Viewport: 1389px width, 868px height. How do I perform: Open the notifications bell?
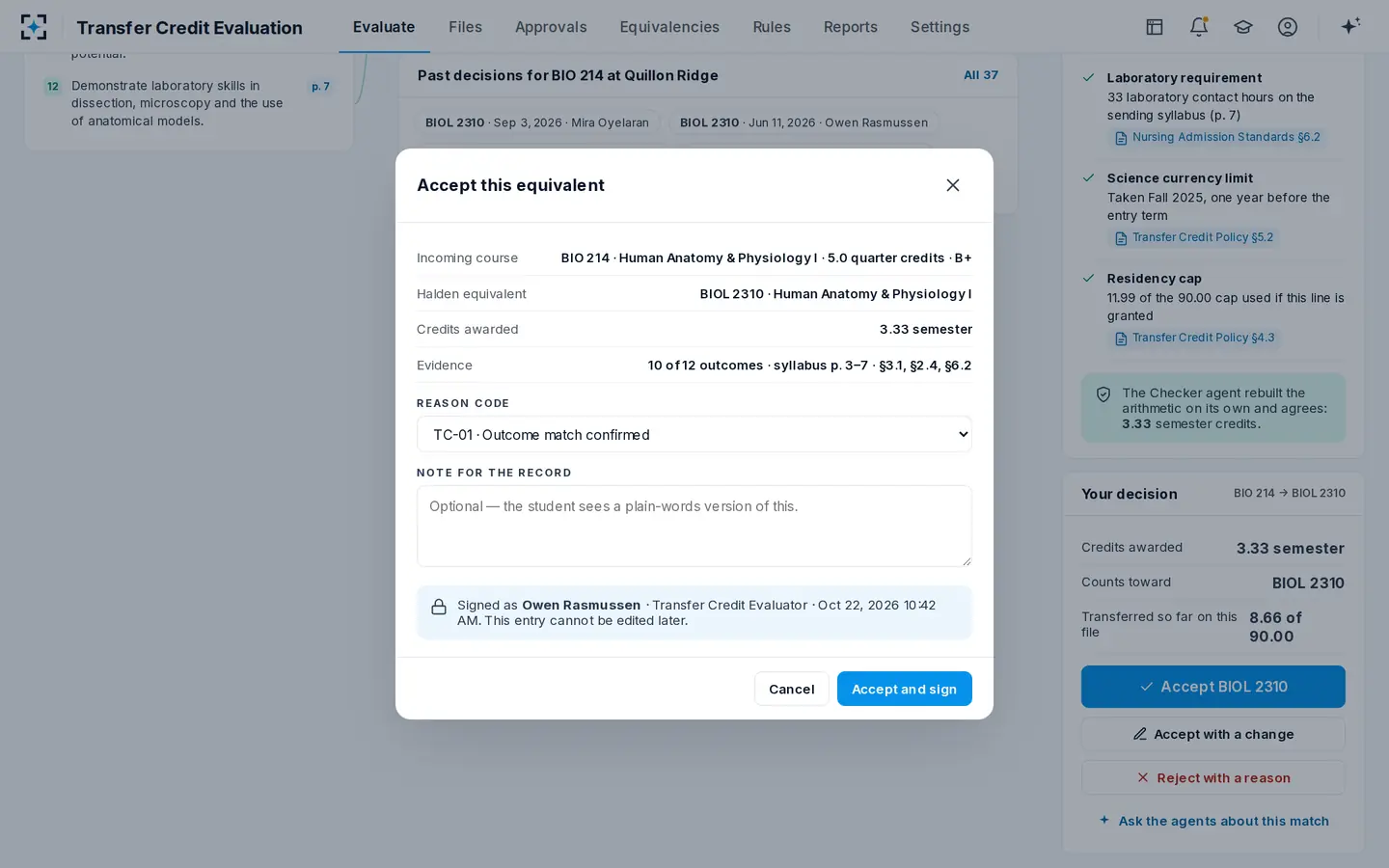[x=1199, y=27]
